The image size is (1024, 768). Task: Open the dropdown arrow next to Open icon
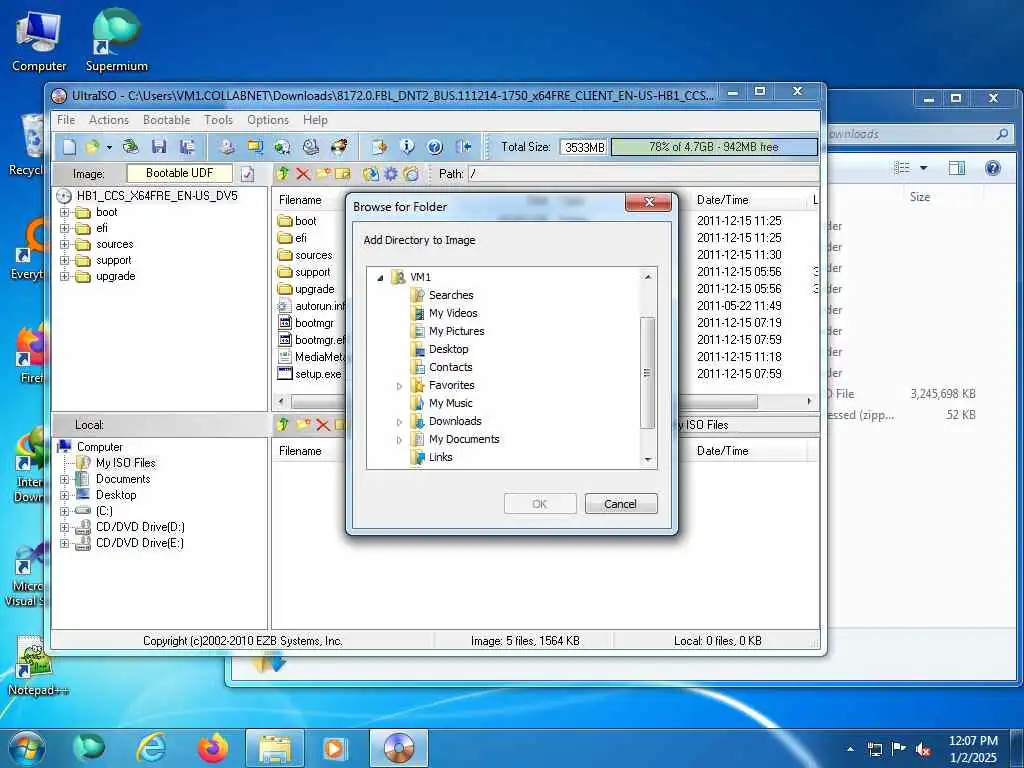point(109,148)
